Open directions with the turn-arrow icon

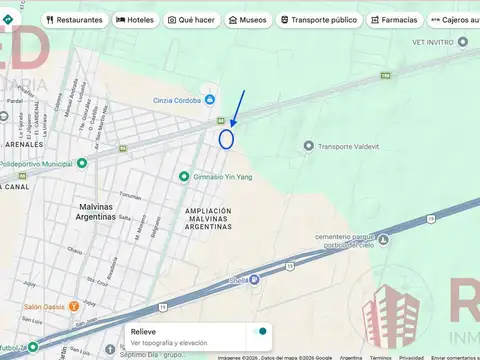tap(8, 19)
